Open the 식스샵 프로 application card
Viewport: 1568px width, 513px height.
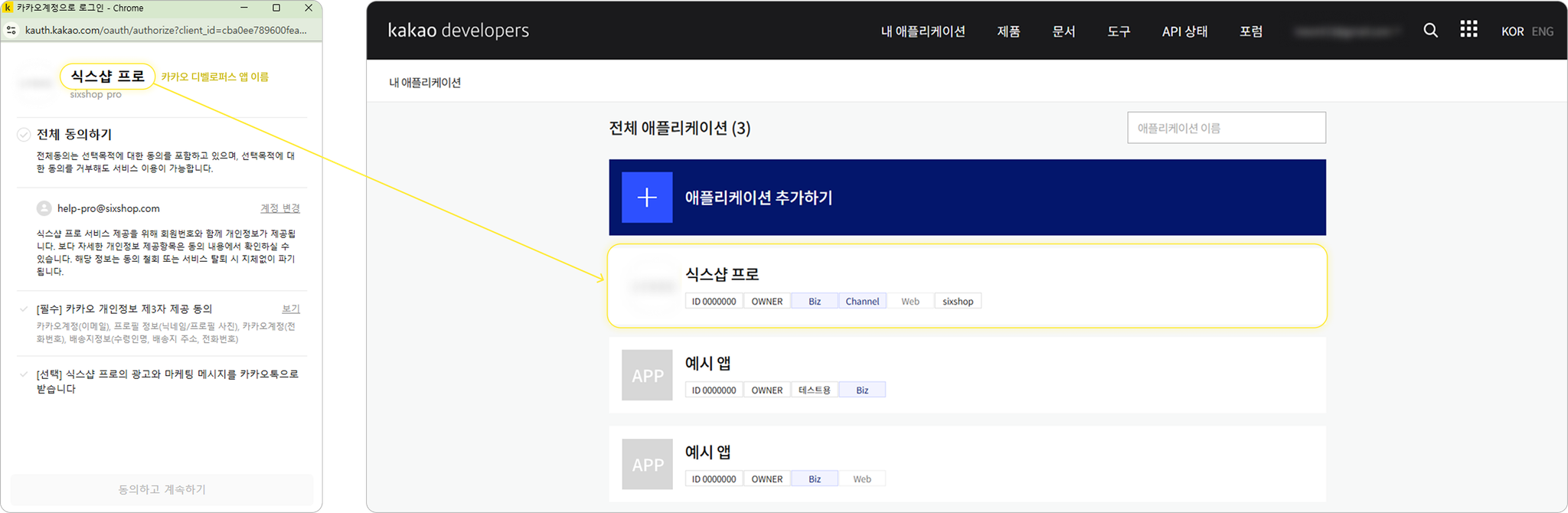pos(967,286)
